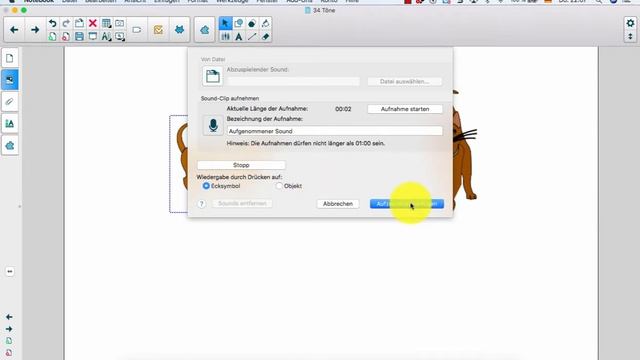Choose the regular polygon tool
The image size is (640, 360).
click(x=252, y=23)
